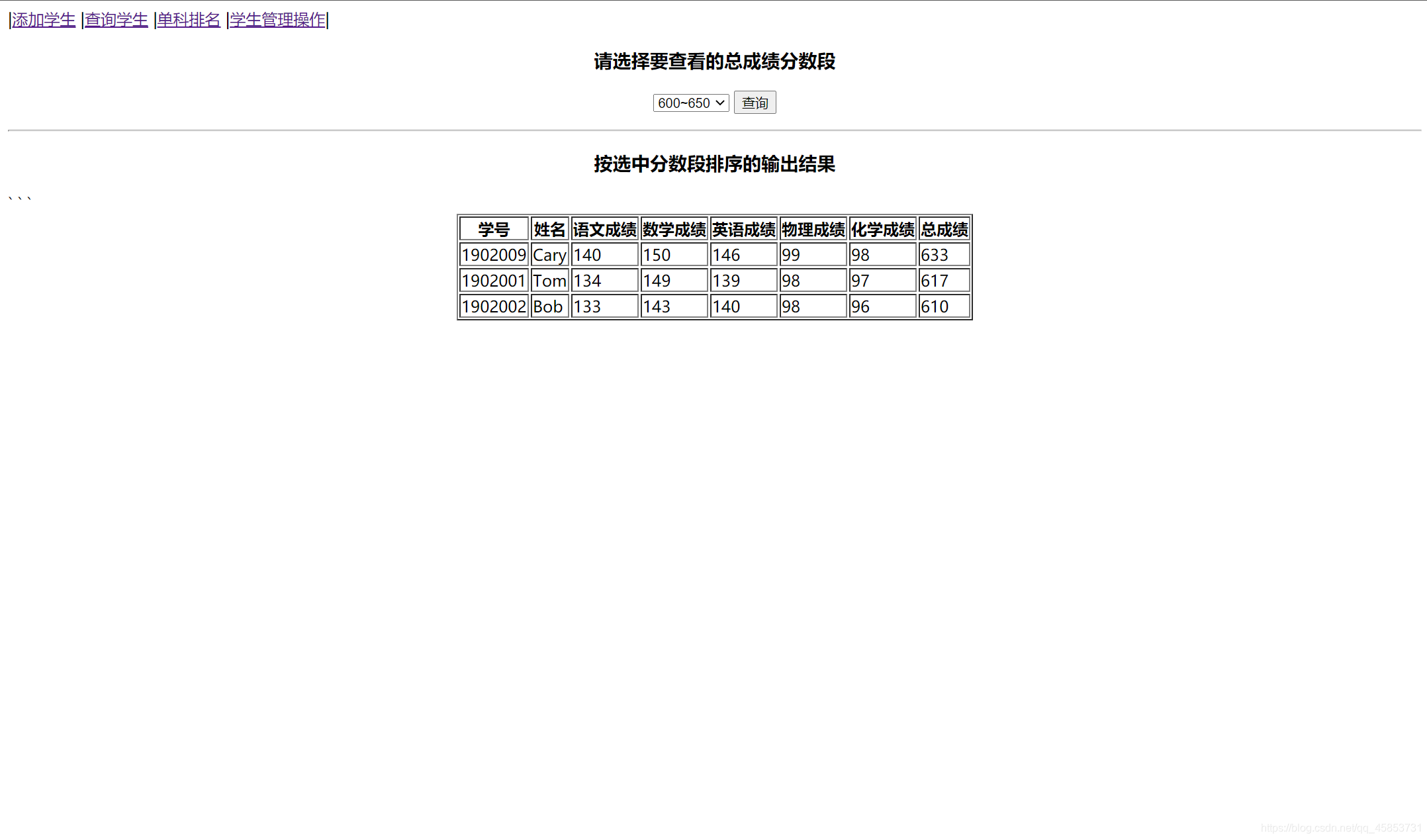Click Bob's total score 610

[944, 306]
